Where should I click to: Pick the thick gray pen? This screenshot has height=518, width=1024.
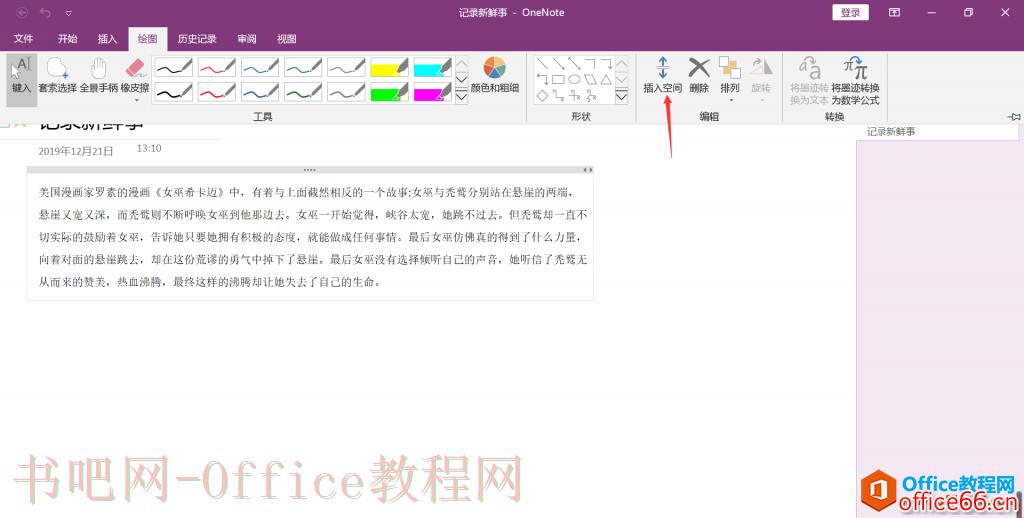point(346,91)
